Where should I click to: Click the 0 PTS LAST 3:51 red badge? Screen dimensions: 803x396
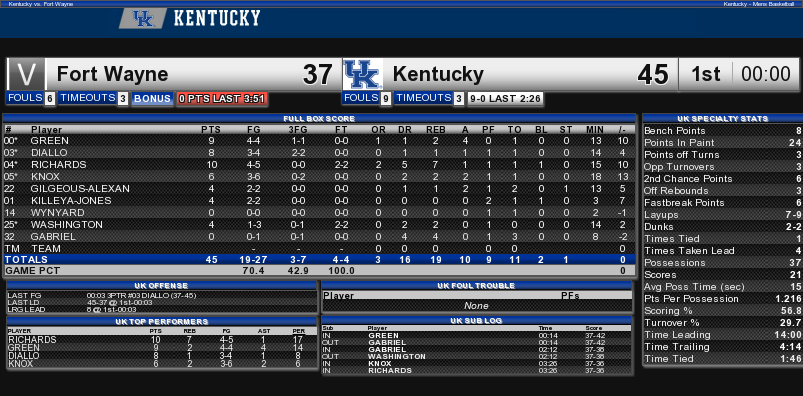222,99
